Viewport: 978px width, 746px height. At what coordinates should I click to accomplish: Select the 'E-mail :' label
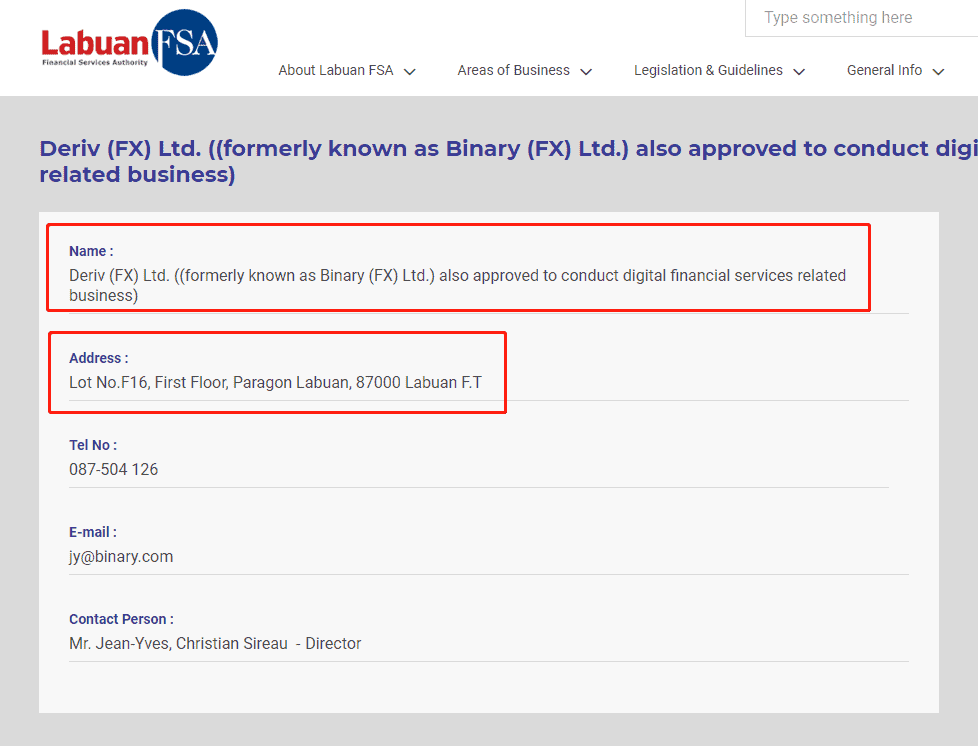93,532
